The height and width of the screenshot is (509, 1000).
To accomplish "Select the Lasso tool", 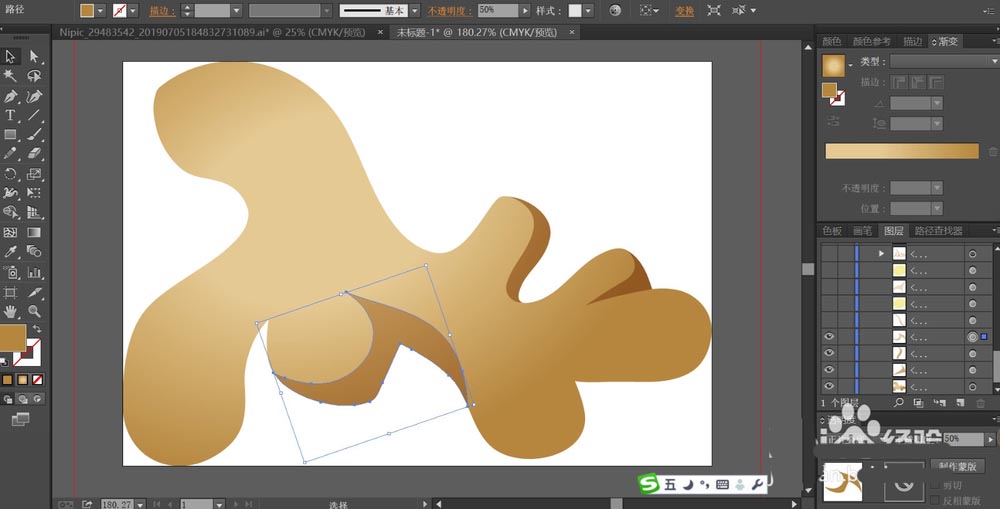I will tap(34, 76).
